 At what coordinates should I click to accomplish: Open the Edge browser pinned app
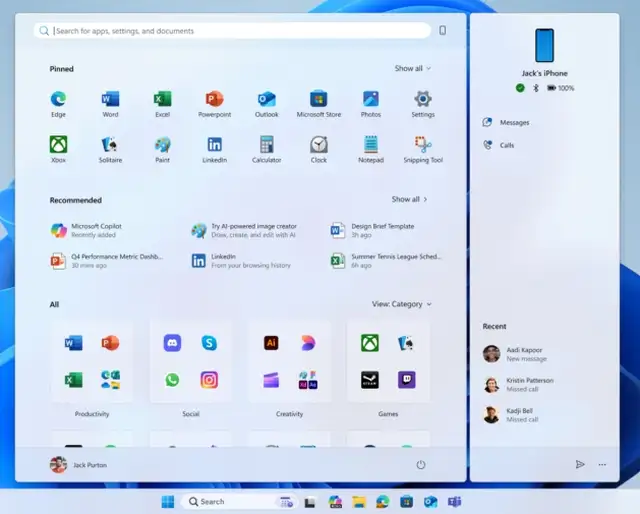click(58, 99)
